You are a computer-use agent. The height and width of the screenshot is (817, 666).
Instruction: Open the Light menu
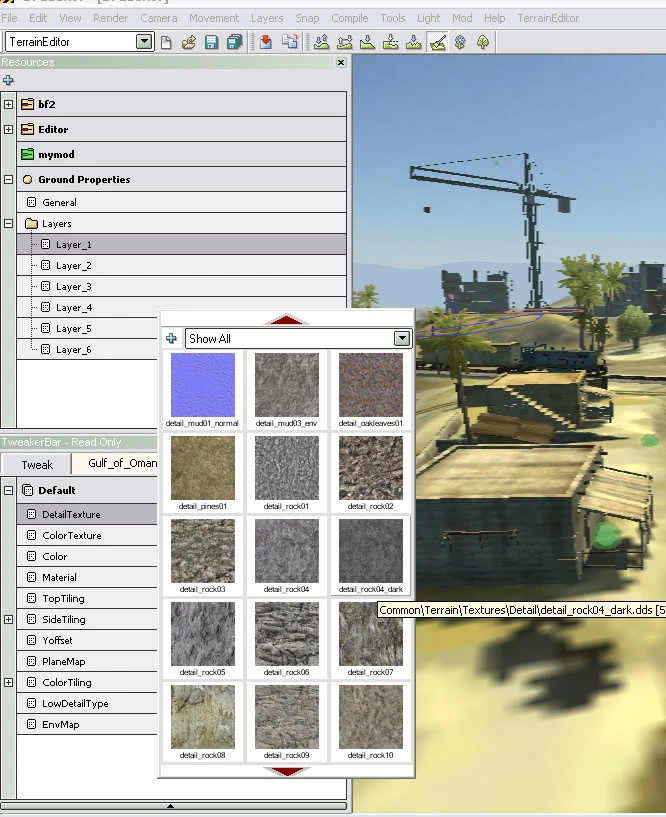(x=428, y=18)
